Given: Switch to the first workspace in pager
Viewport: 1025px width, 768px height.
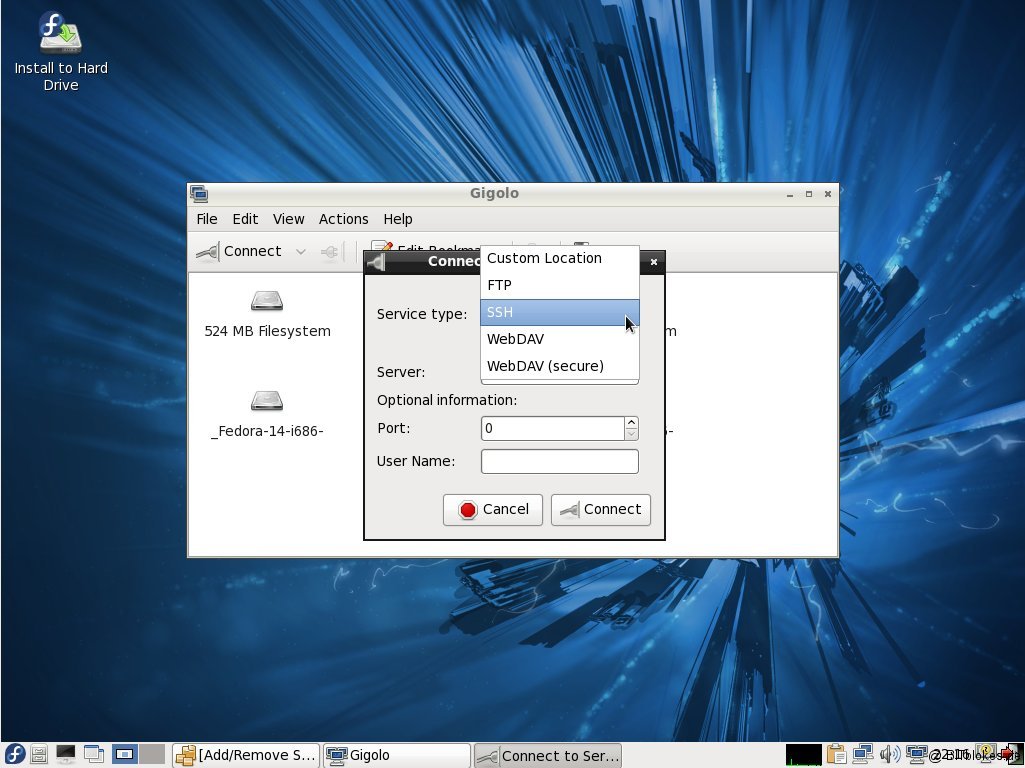Looking at the screenshot, I should (x=124, y=754).
